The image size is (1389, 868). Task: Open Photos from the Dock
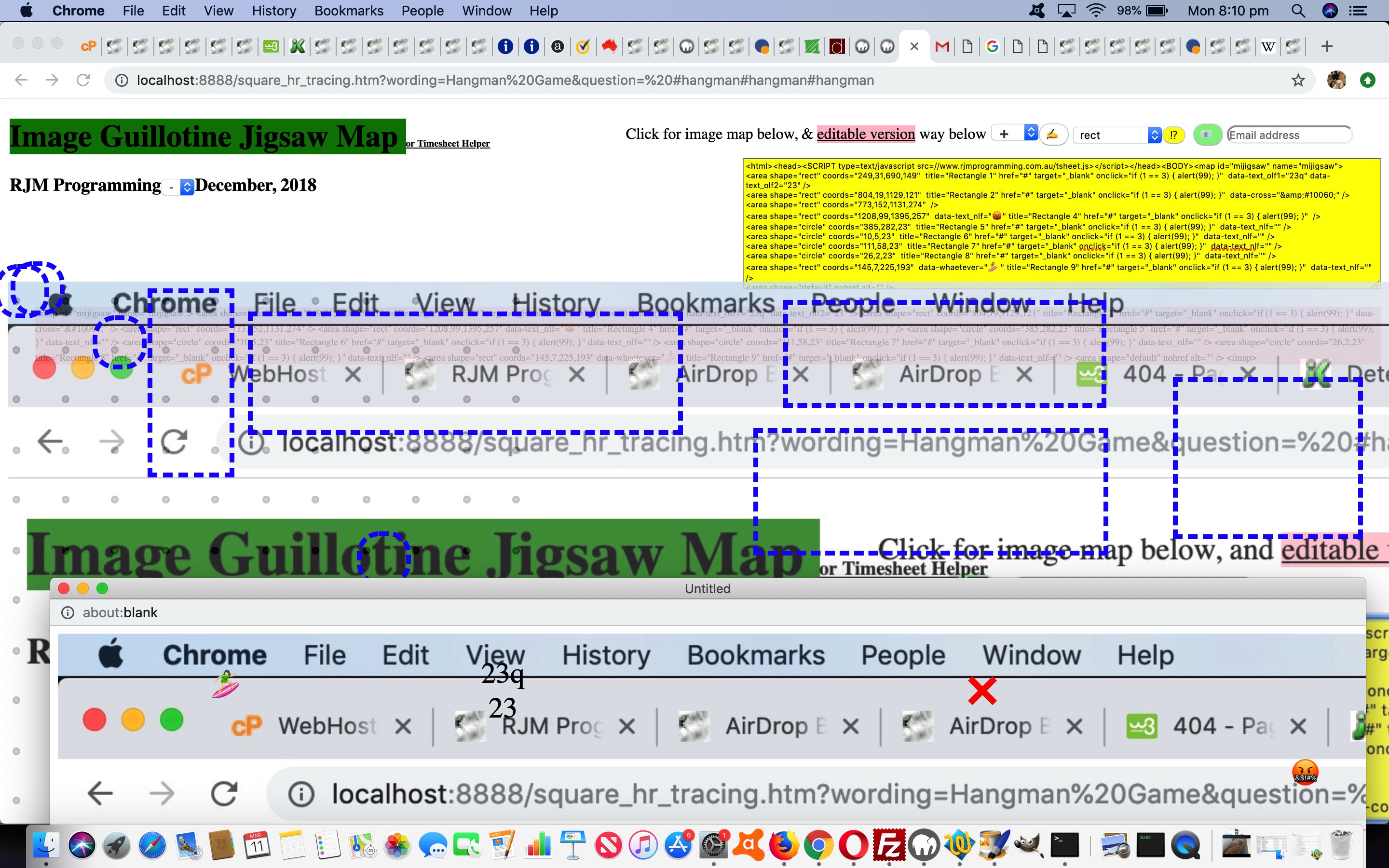coord(397,845)
